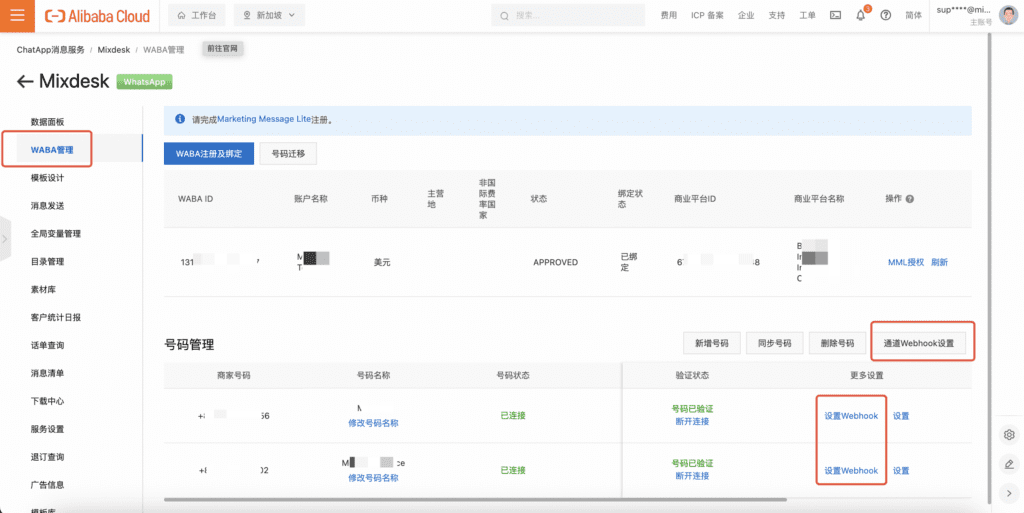The width and height of the screenshot is (1024, 513).
Task: Expand the 新加坡 region dropdown
Action: click(x=269, y=16)
